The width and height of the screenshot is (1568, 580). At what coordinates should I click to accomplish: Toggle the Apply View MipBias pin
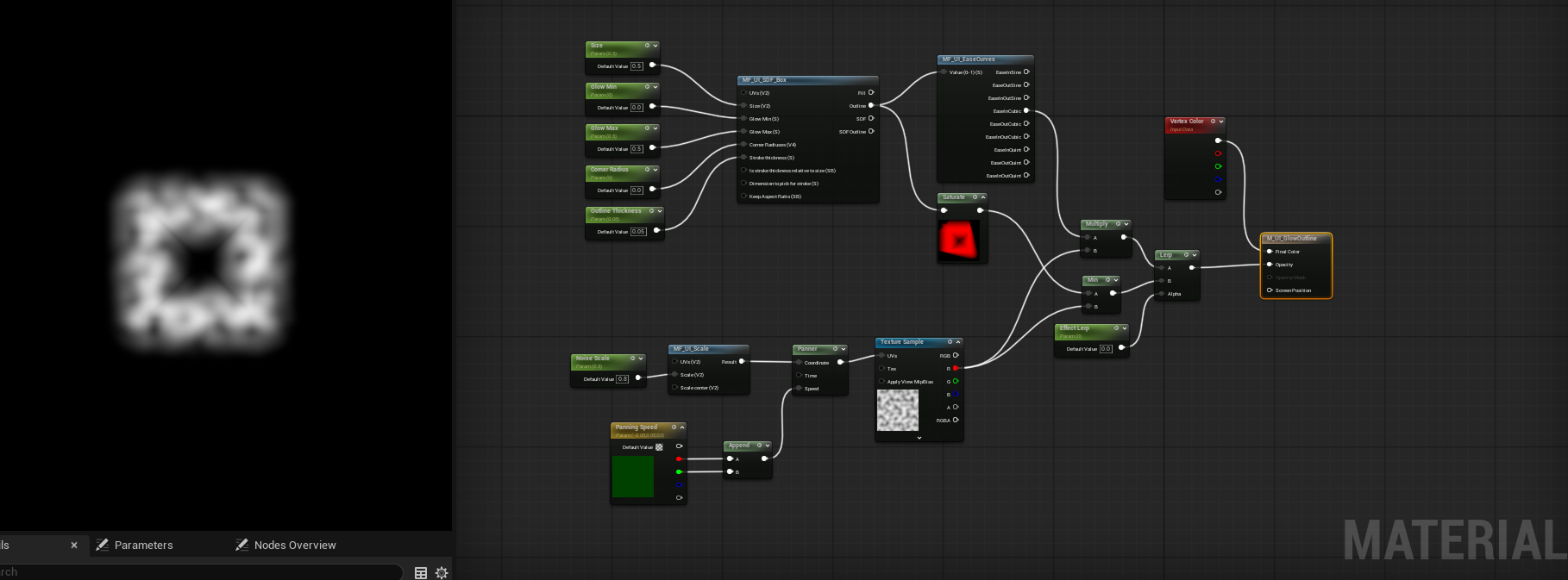[x=881, y=381]
